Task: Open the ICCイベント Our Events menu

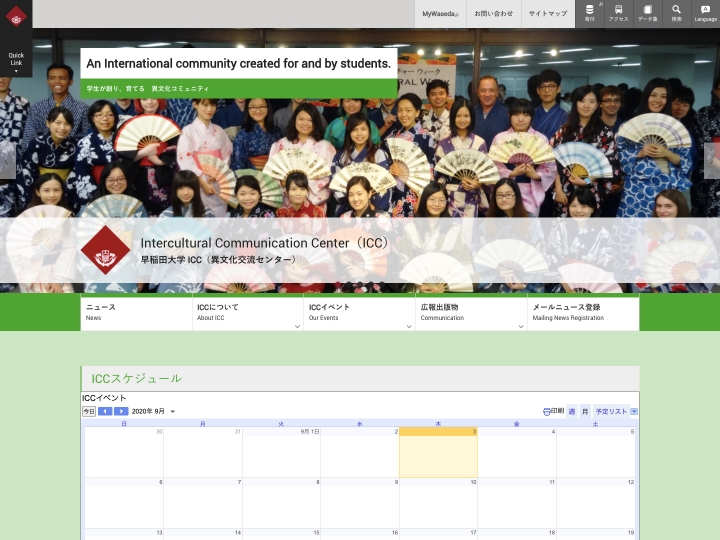Action: [x=360, y=313]
